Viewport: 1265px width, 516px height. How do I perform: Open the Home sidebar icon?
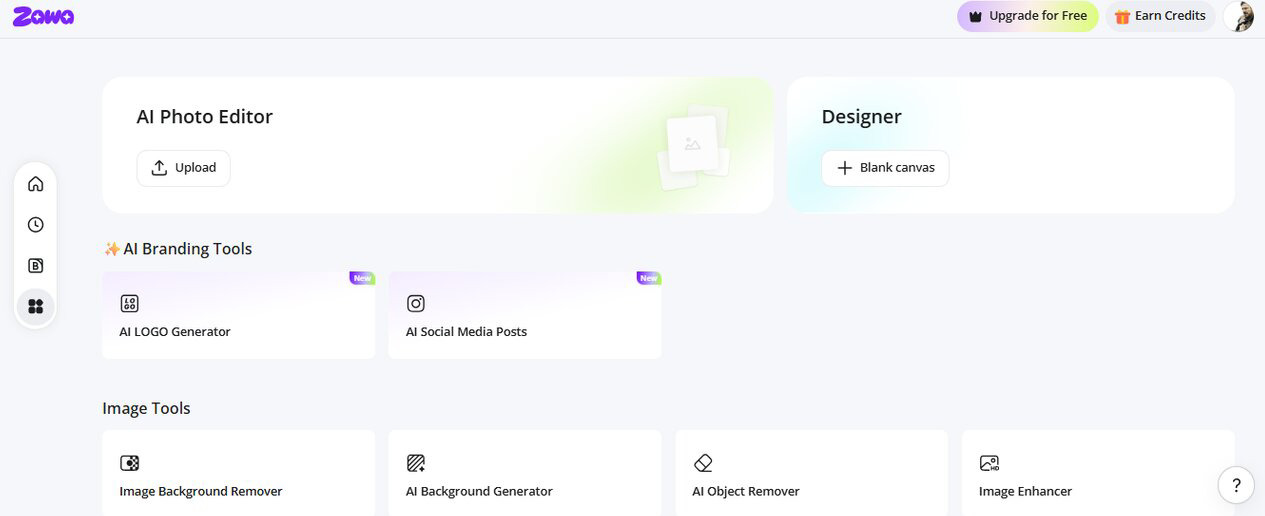36,184
